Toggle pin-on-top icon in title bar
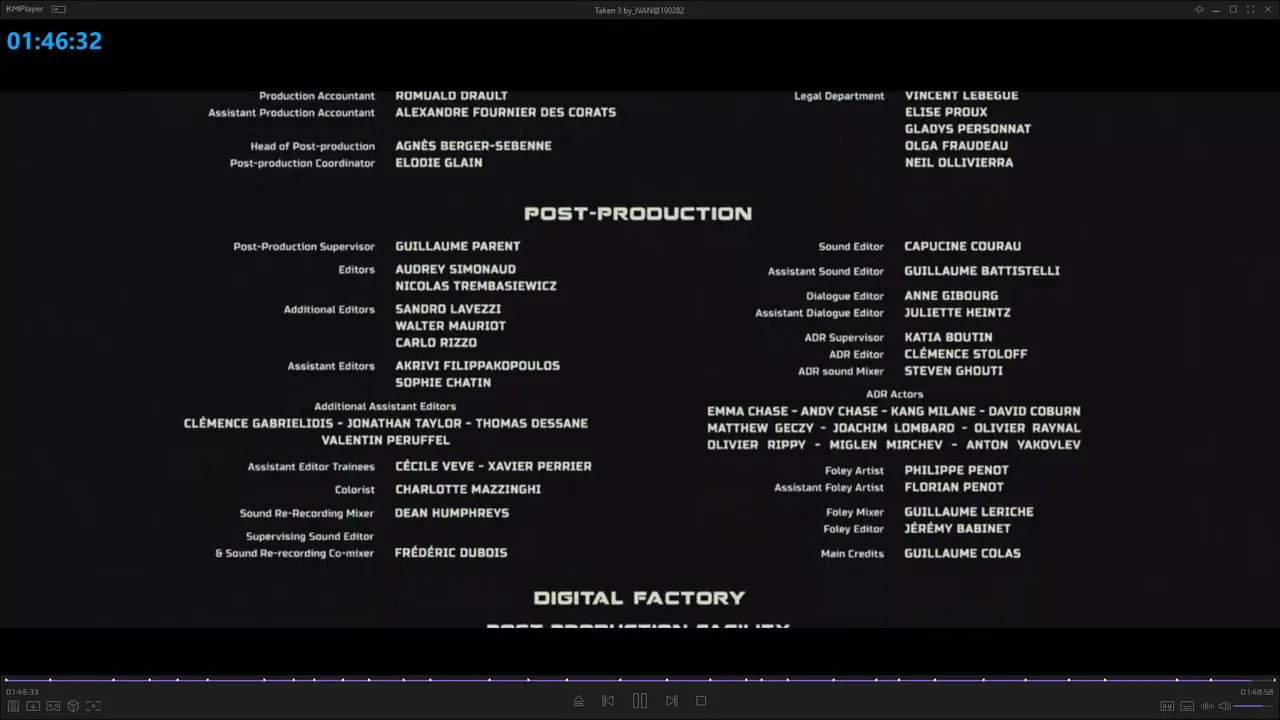The image size is (1280, 720). click(x=1199, y=9)
